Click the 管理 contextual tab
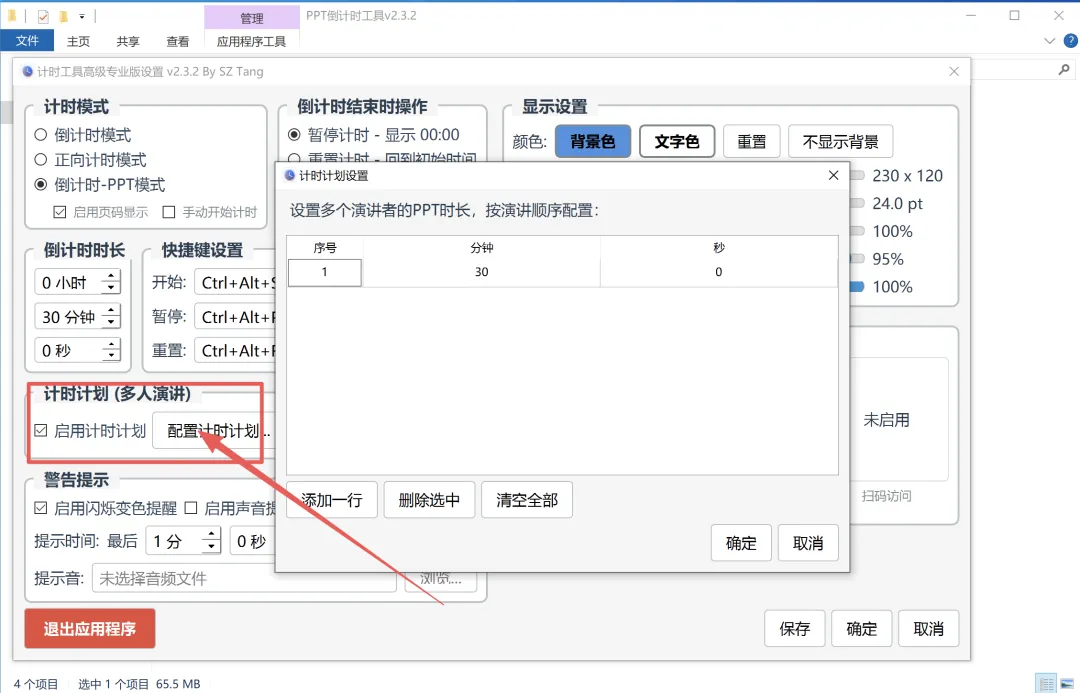 click(x=251, y=18)
